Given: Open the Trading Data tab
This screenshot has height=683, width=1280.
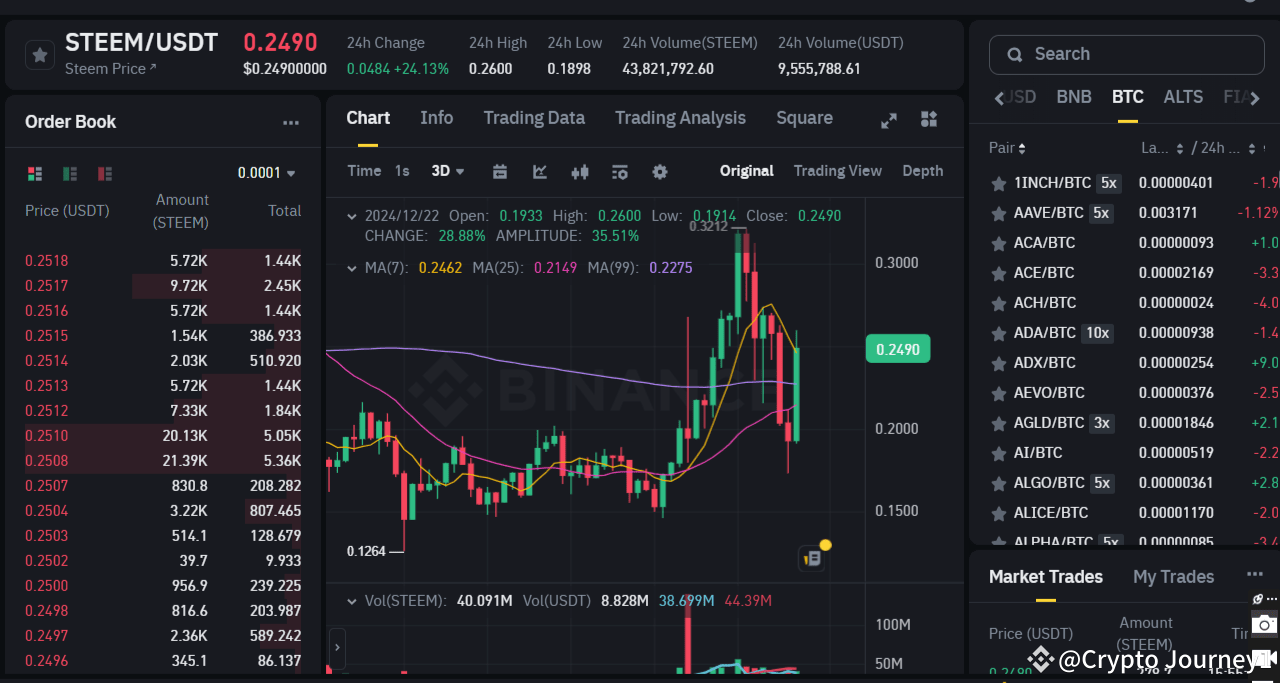Looking at the screenshot, I should pyautogui.click(x=534, y=118).
